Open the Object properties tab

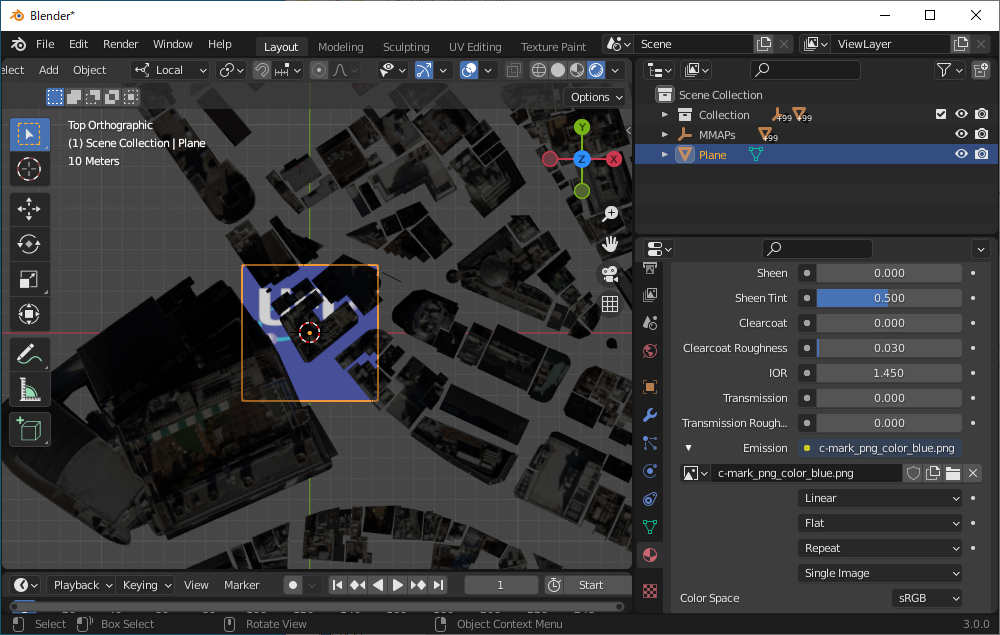point(650,387)
